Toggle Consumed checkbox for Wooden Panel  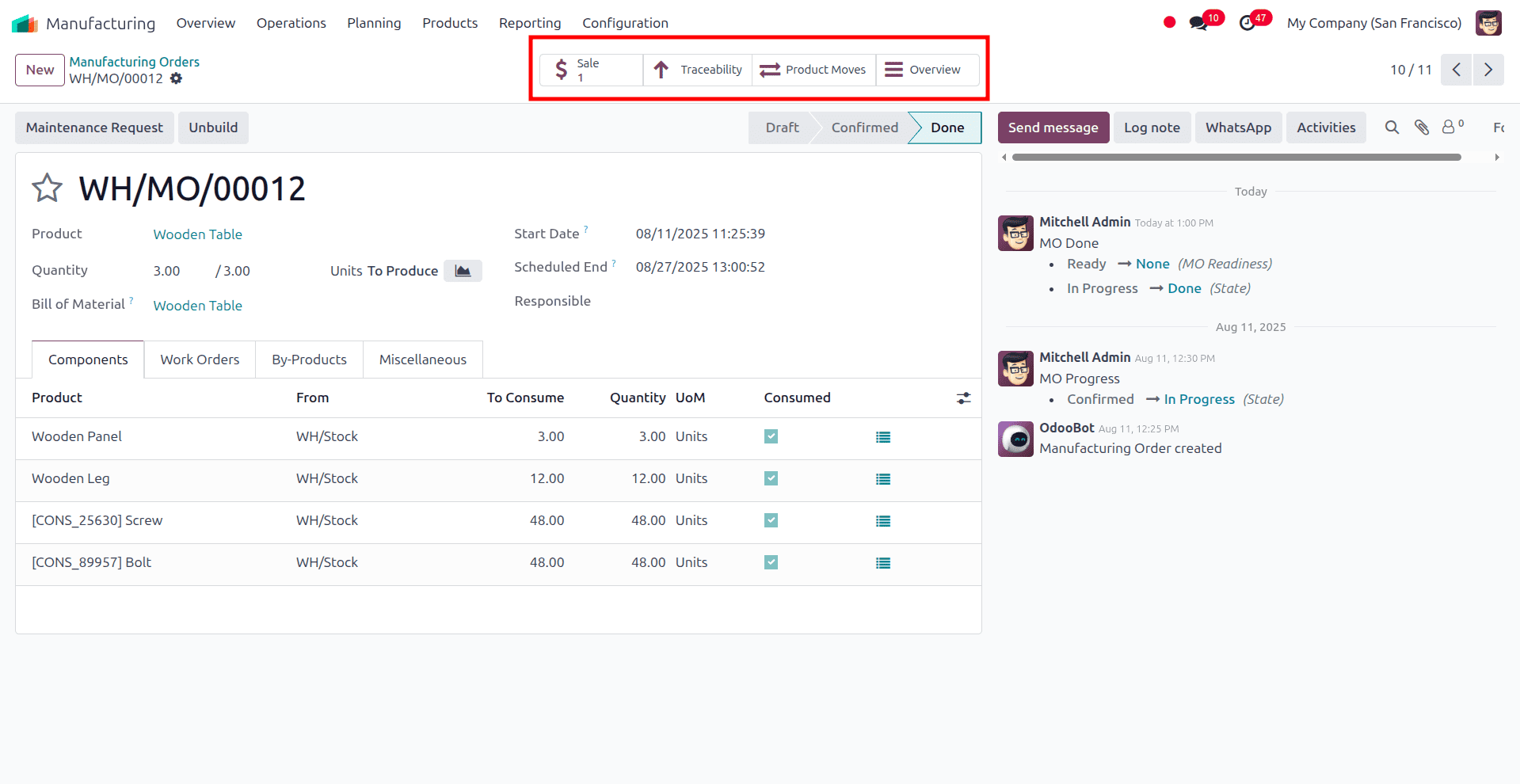click(771, 436)
